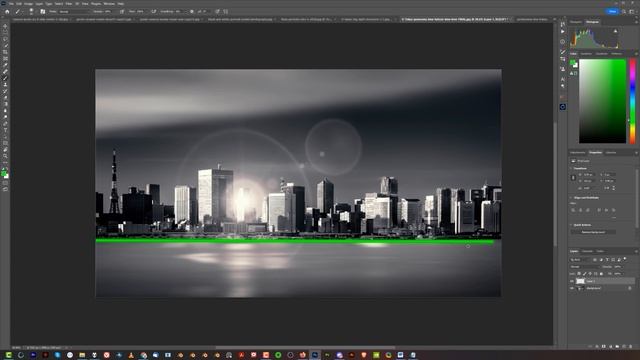This screenshot has width=640, height=360.
Task: Open smoothing options gear icon
Action: [192, 11]
